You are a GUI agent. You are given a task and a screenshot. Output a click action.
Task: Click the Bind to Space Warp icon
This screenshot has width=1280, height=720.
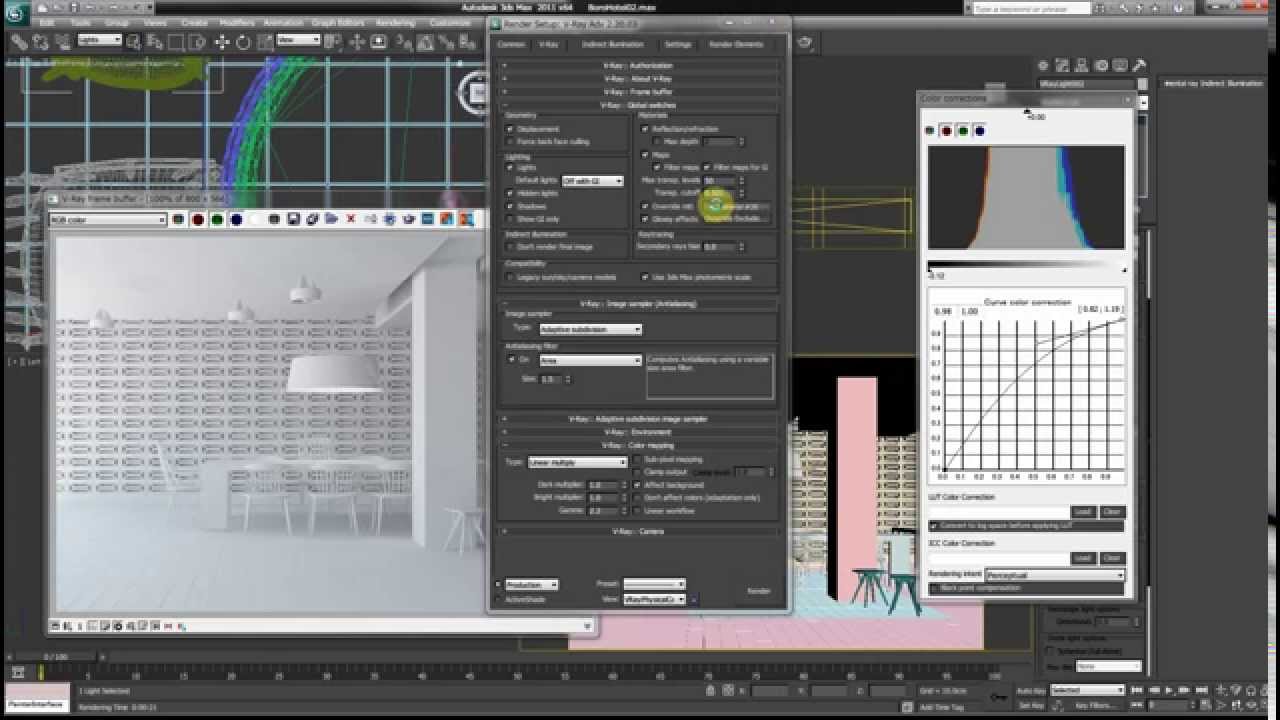coord(62,42)
